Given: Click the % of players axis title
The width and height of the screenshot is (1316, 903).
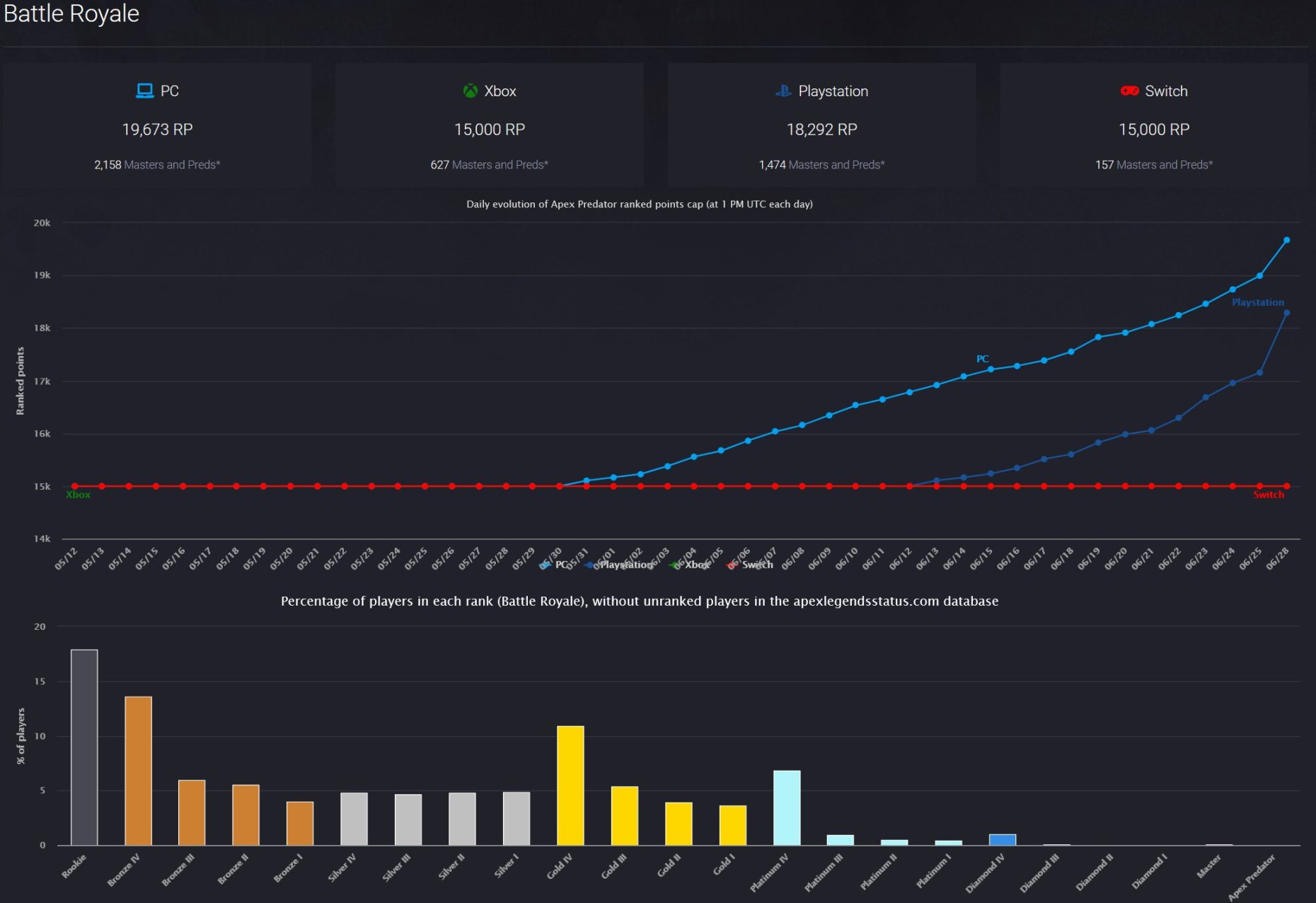Looking at the screenshot, I should [x=20, y=736].
